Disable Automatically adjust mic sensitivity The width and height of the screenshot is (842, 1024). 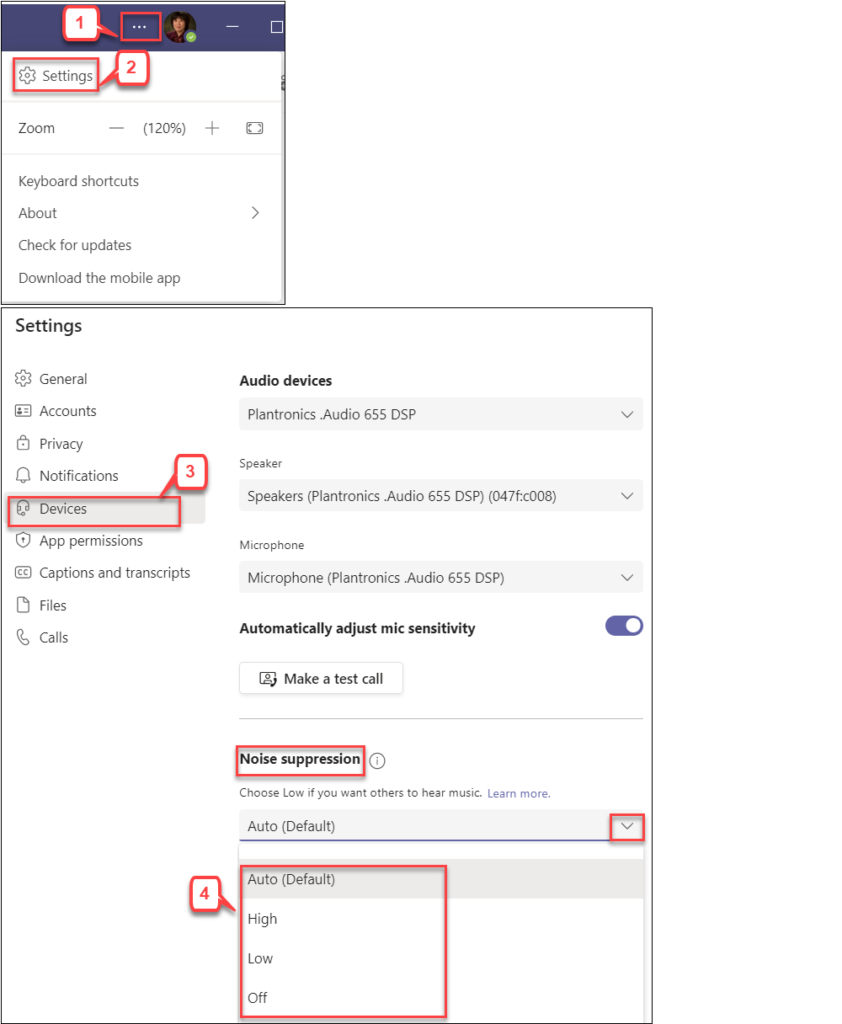point(623,625)
